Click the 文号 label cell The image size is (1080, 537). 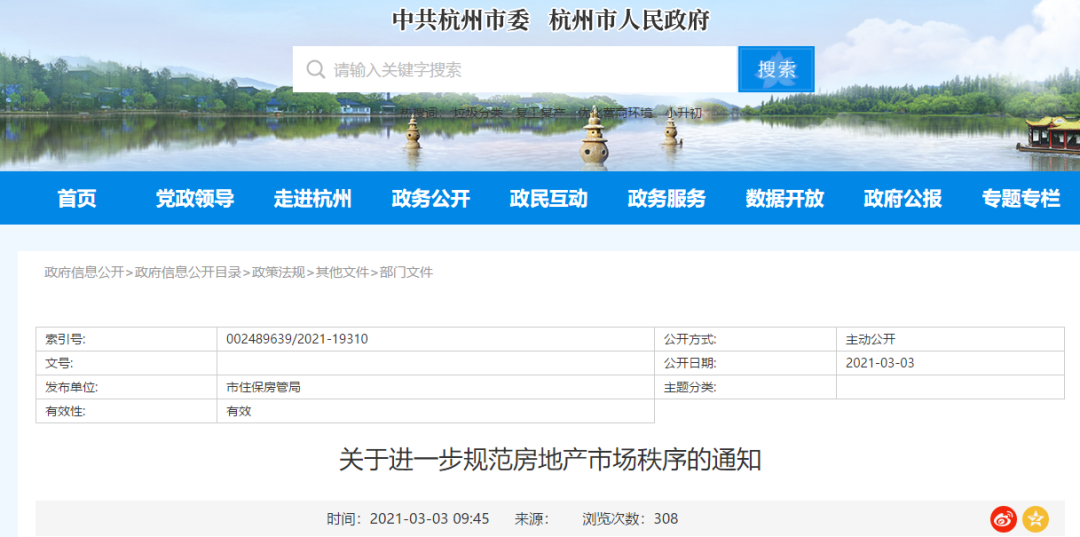127,364
